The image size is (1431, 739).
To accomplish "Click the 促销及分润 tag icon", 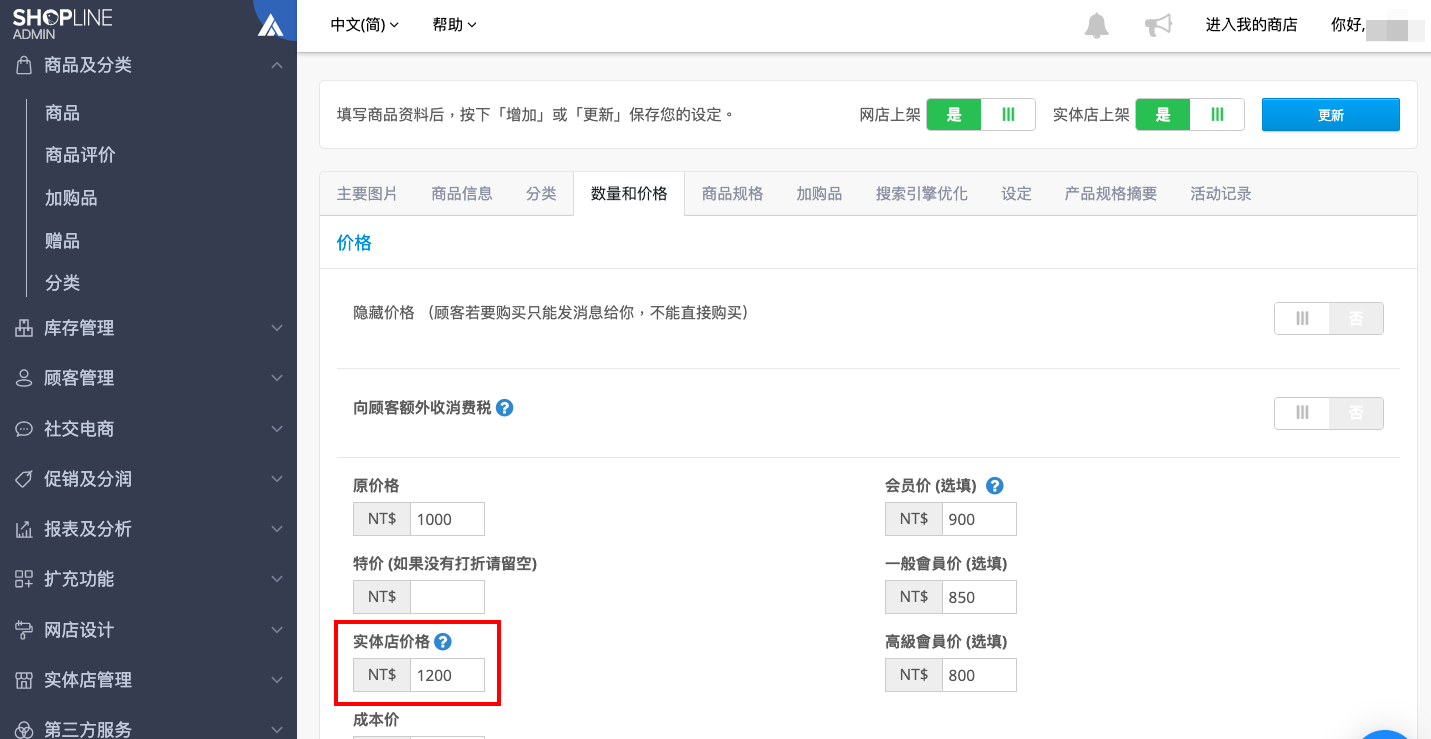I will (24, 479).
